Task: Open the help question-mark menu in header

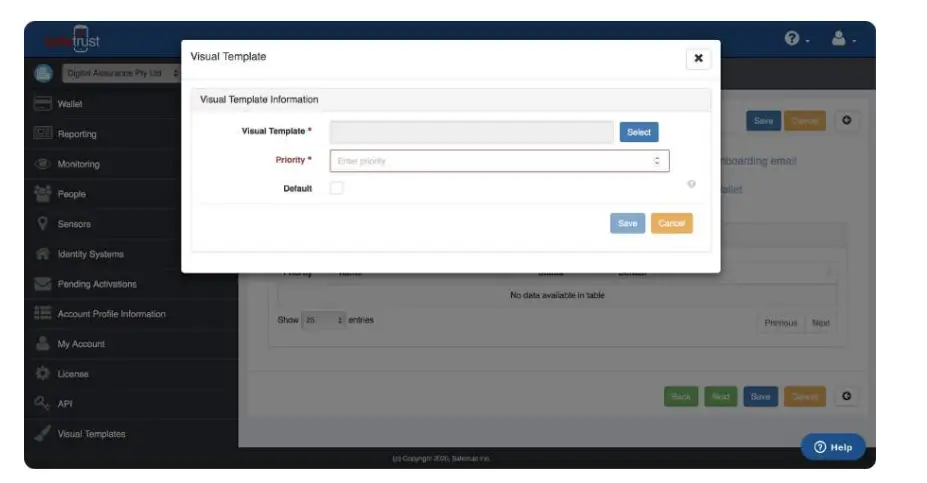Action: 796,39
